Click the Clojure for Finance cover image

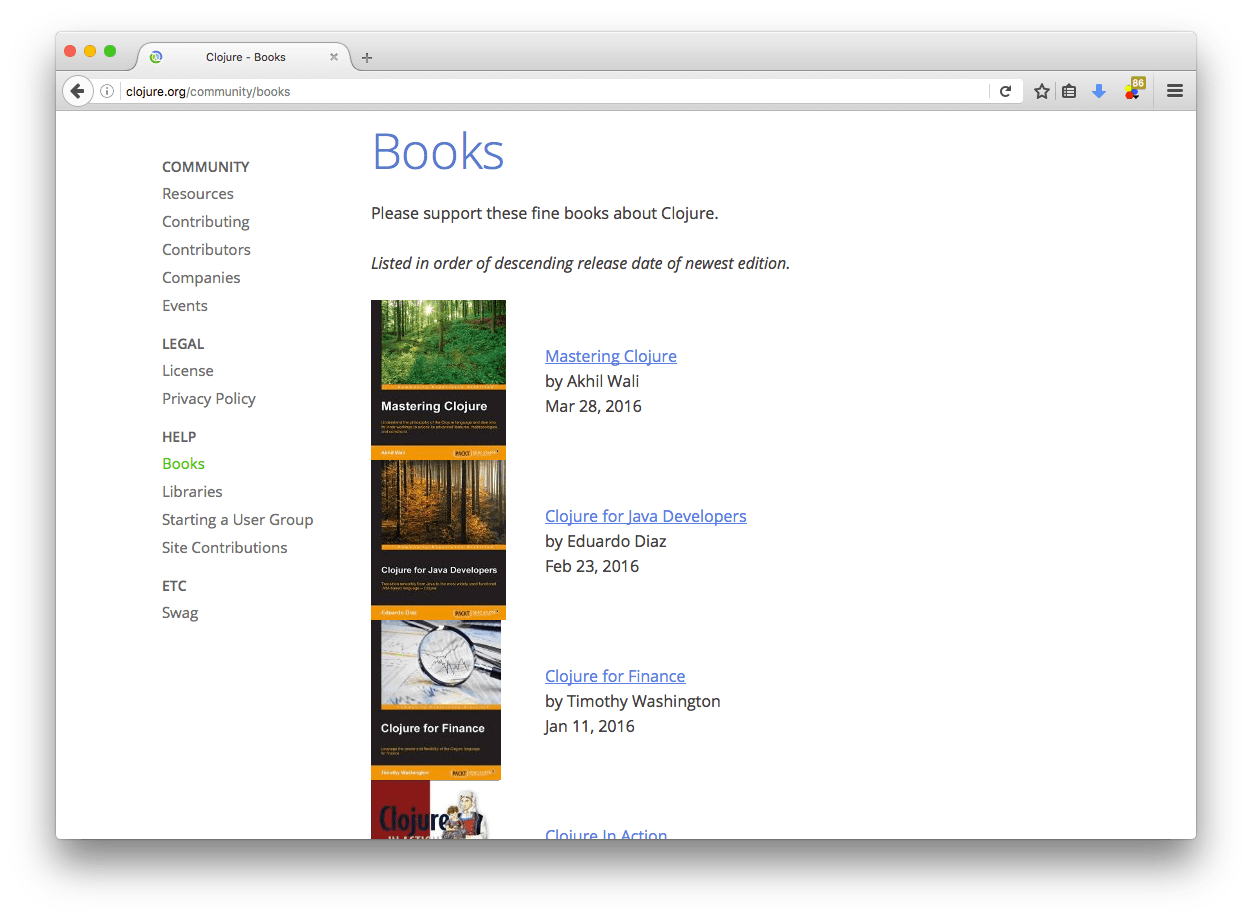point(436,700)
